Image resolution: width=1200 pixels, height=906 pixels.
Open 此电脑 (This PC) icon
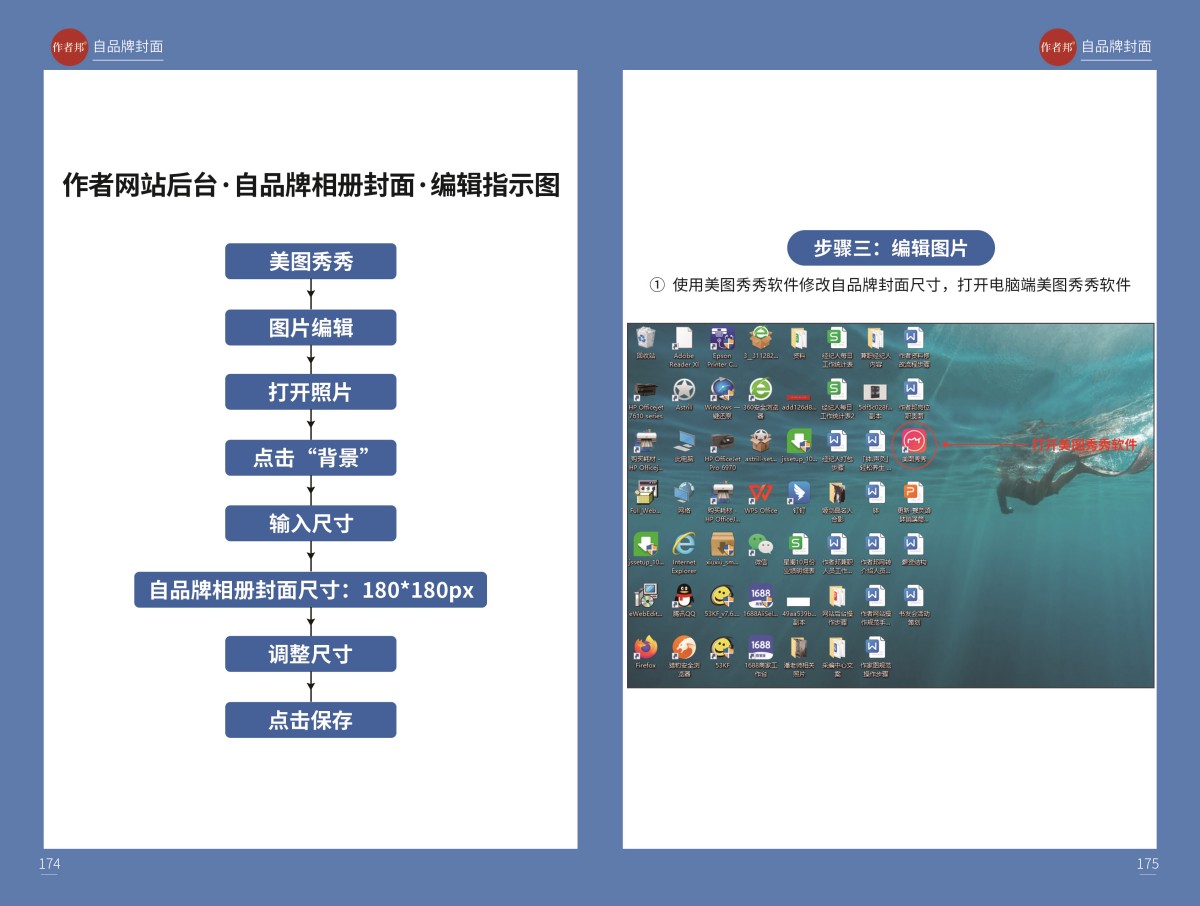point(684,441)
